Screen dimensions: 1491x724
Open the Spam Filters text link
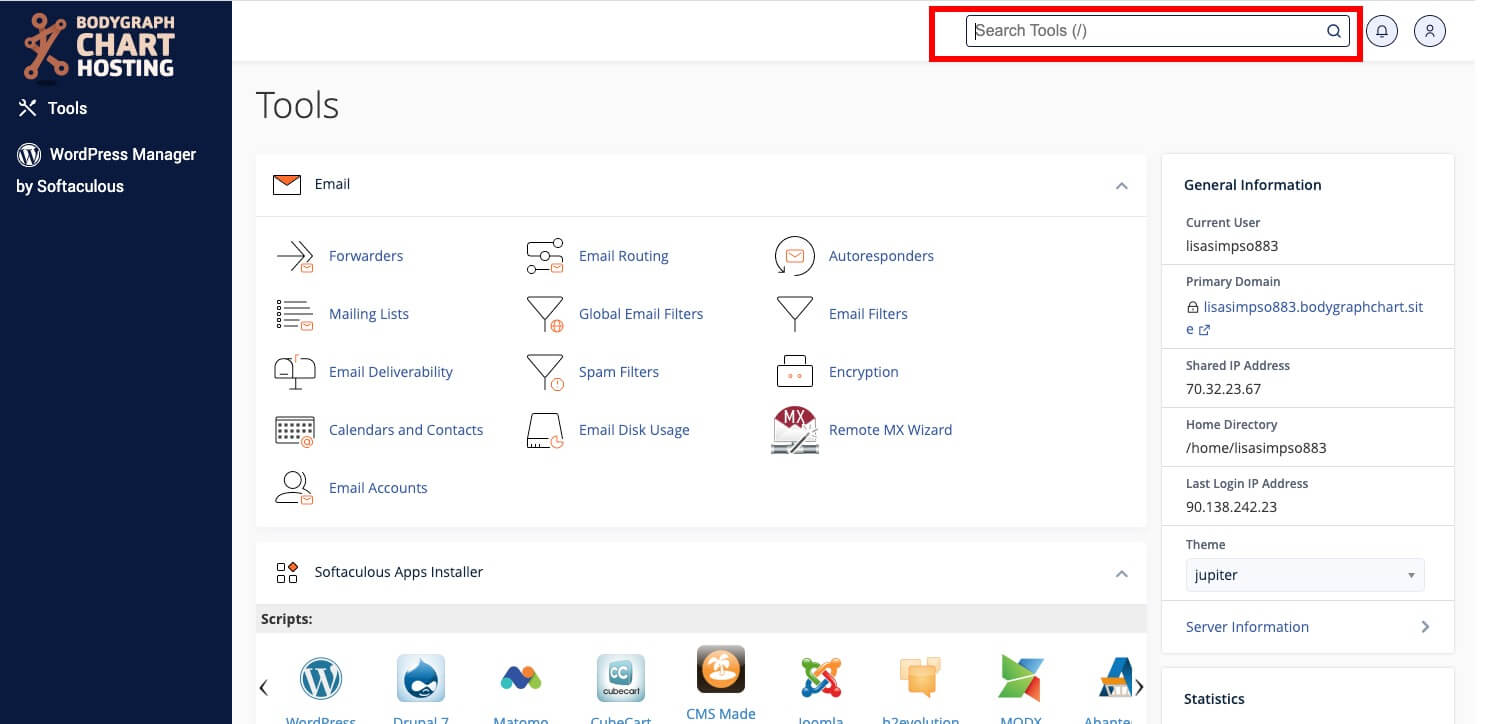coord(619,372)
